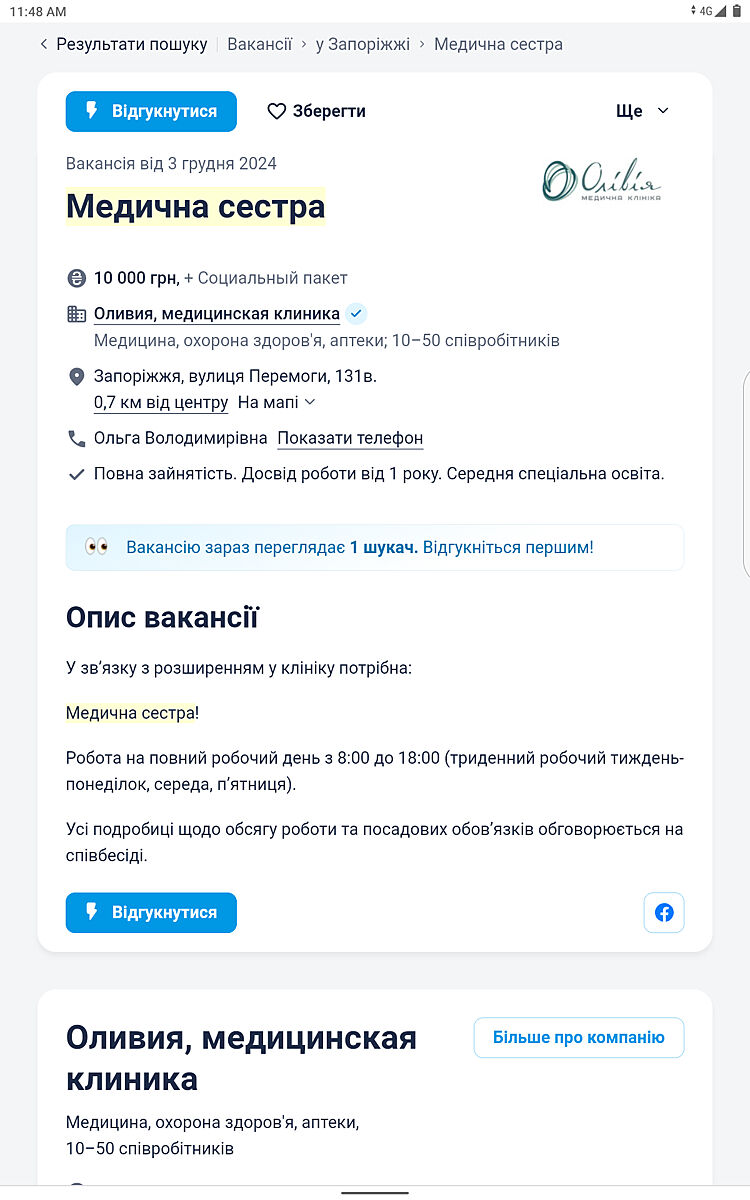
Task: Open the Вакансії breadcrumb
Action: pos(259,44)
